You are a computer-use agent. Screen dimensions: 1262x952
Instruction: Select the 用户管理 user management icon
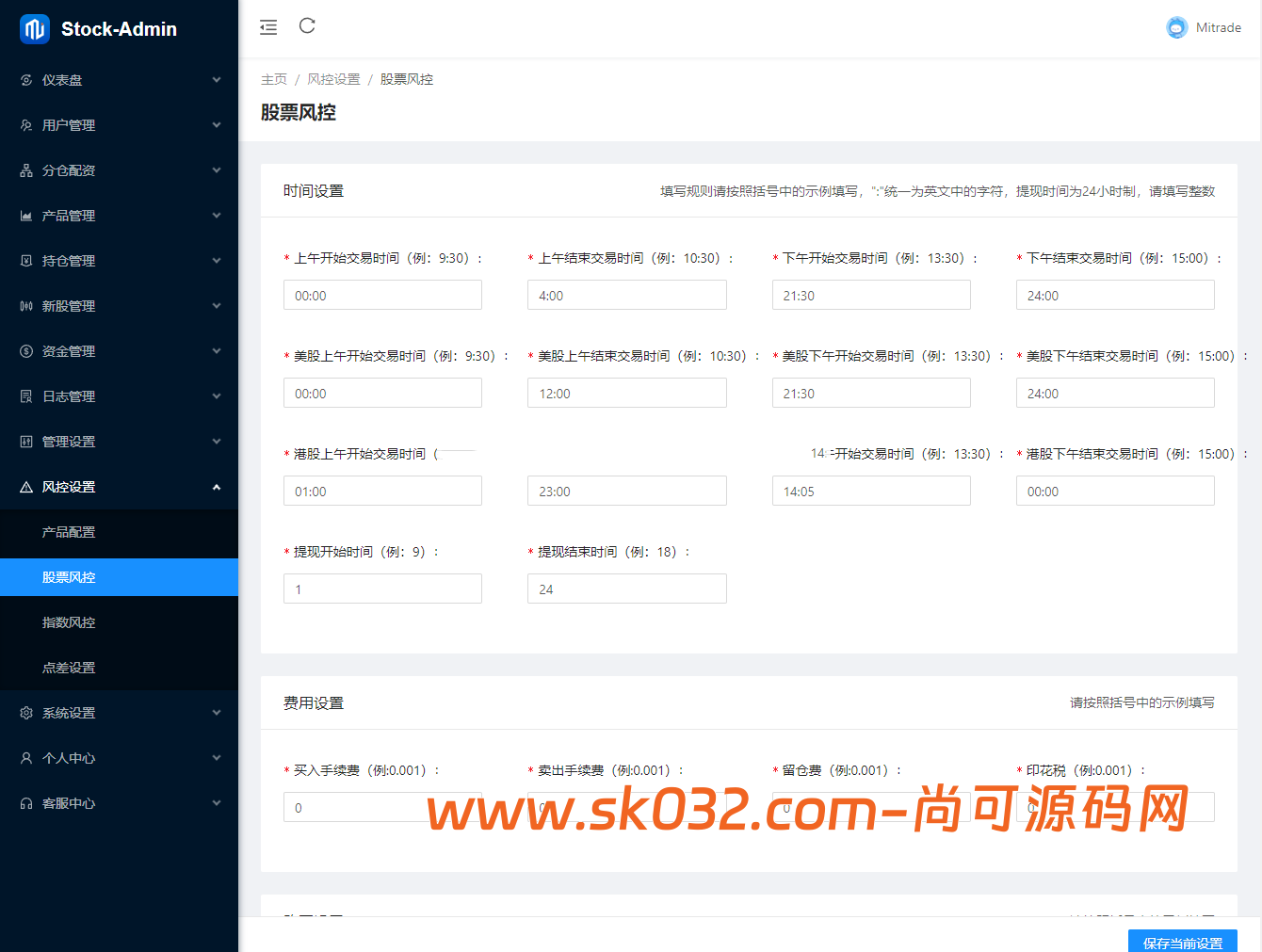coord(26,124)
